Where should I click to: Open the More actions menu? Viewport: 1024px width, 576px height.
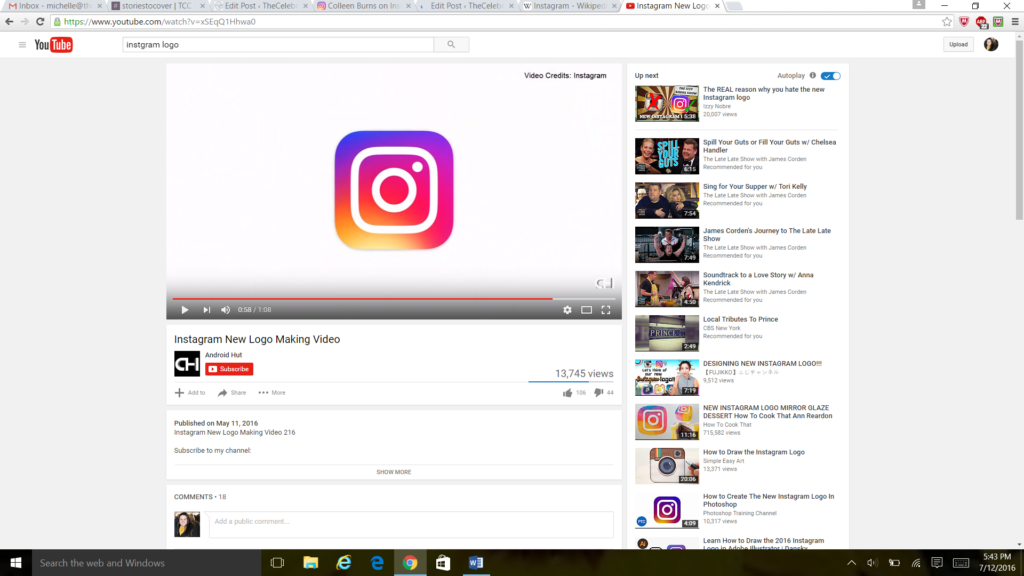pyautogui.click(x=271, y=393)
